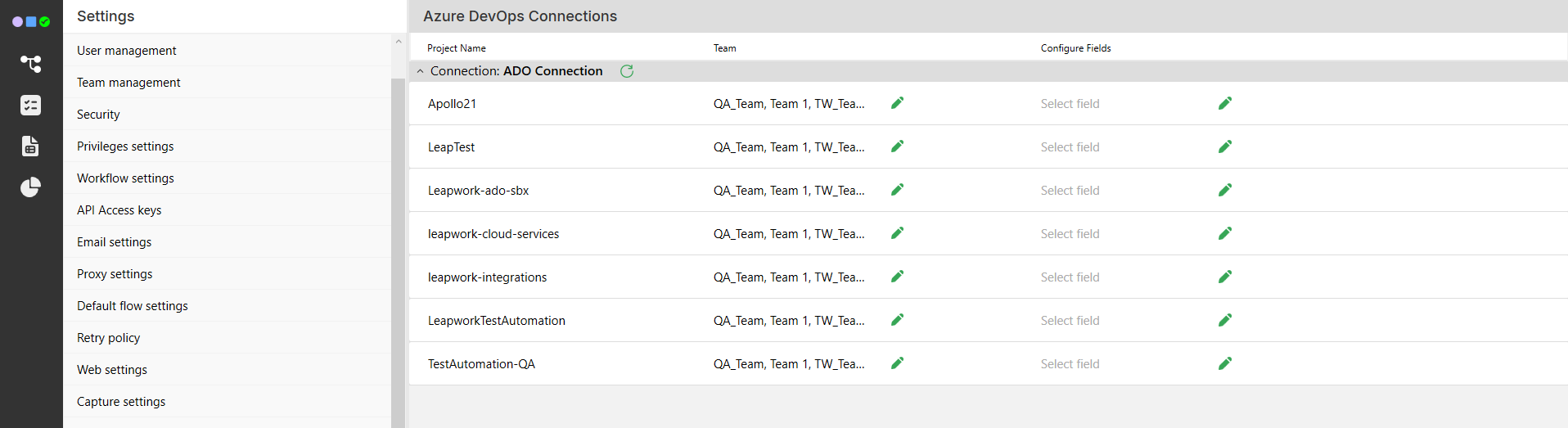
Task: Edit team for LeapTest project
Action: (x=897, y=146)
